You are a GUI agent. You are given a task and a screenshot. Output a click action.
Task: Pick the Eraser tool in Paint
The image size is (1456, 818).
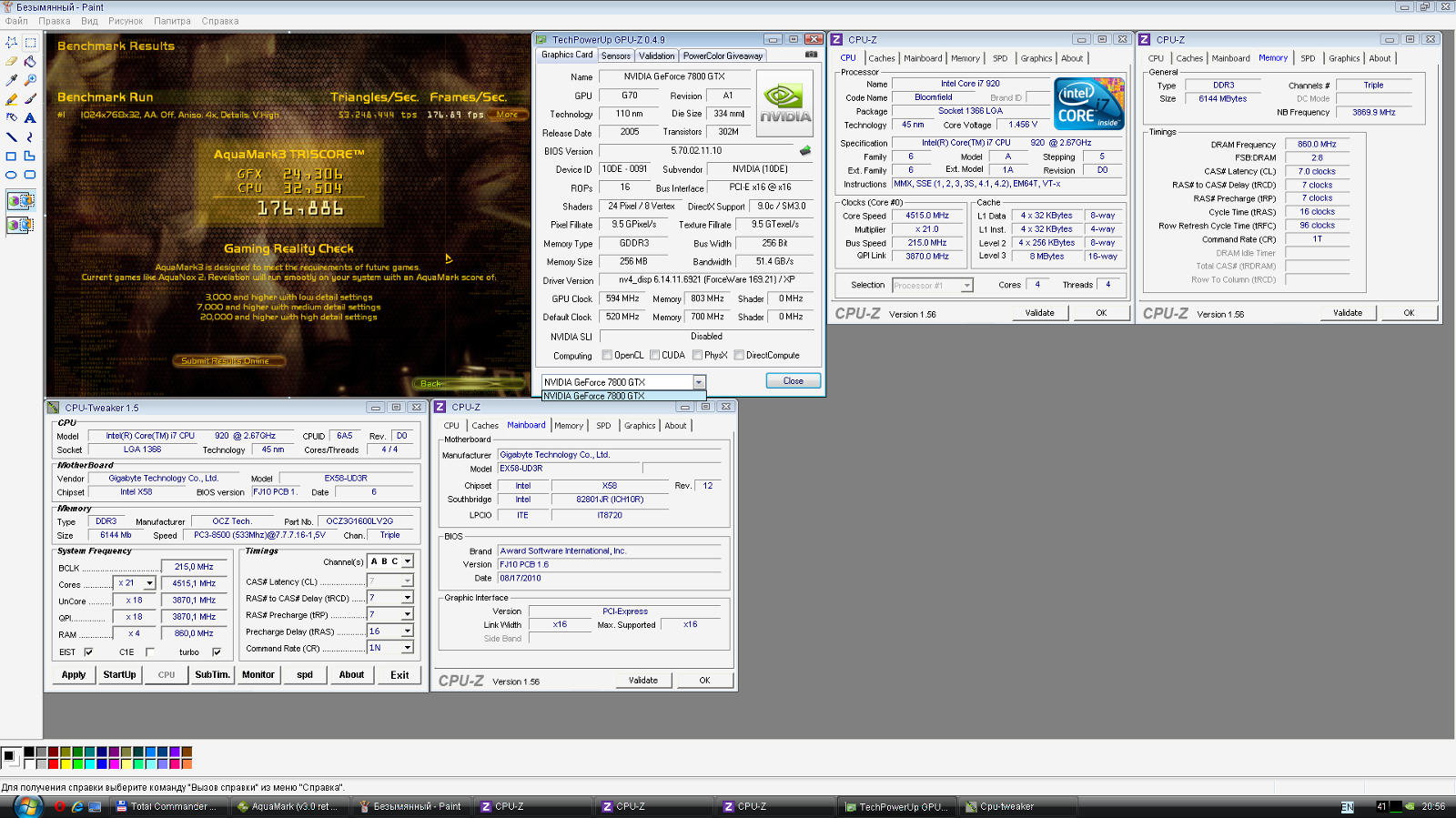[x=12, y=62]
